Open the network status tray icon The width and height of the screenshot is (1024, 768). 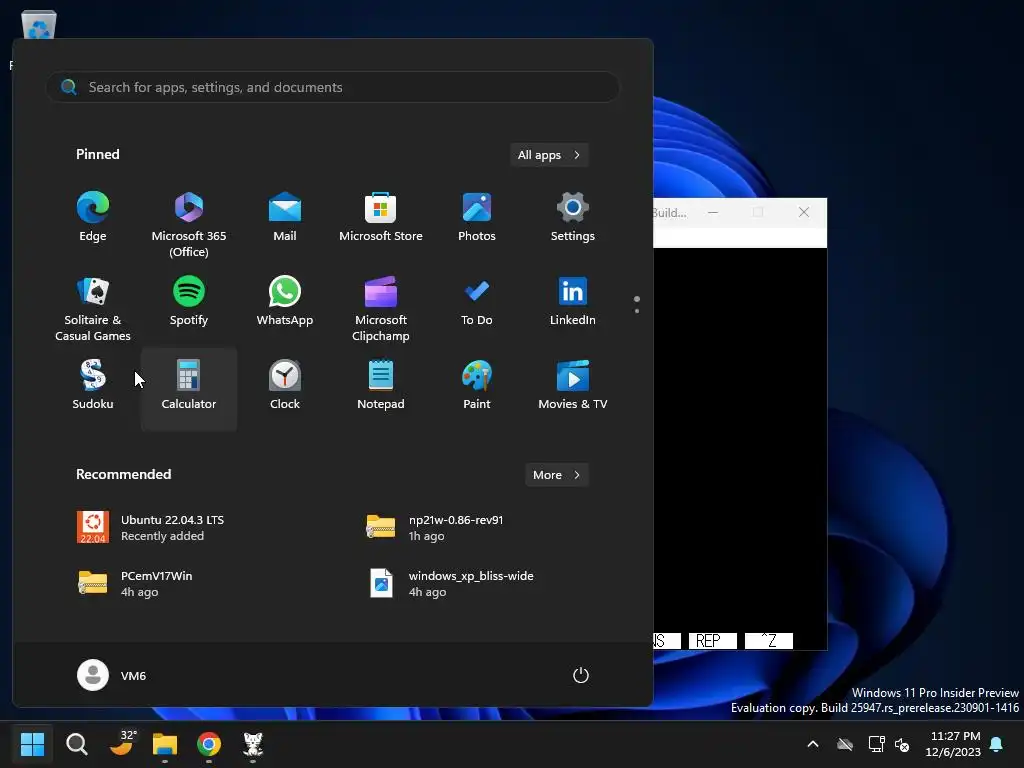click(876, 744)
